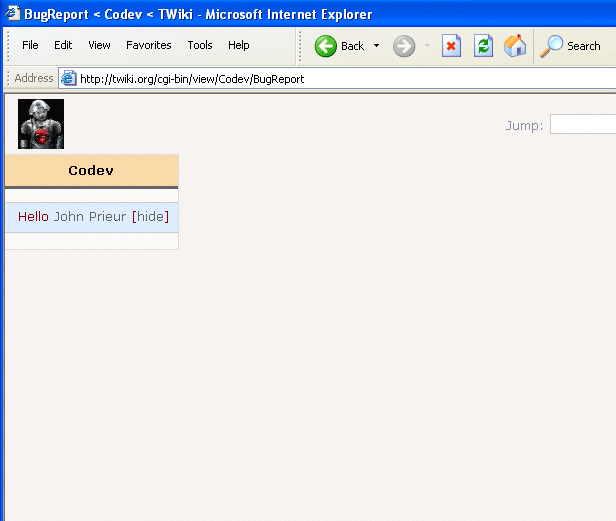Open the Help menu
616x521 pixels.
238,45
